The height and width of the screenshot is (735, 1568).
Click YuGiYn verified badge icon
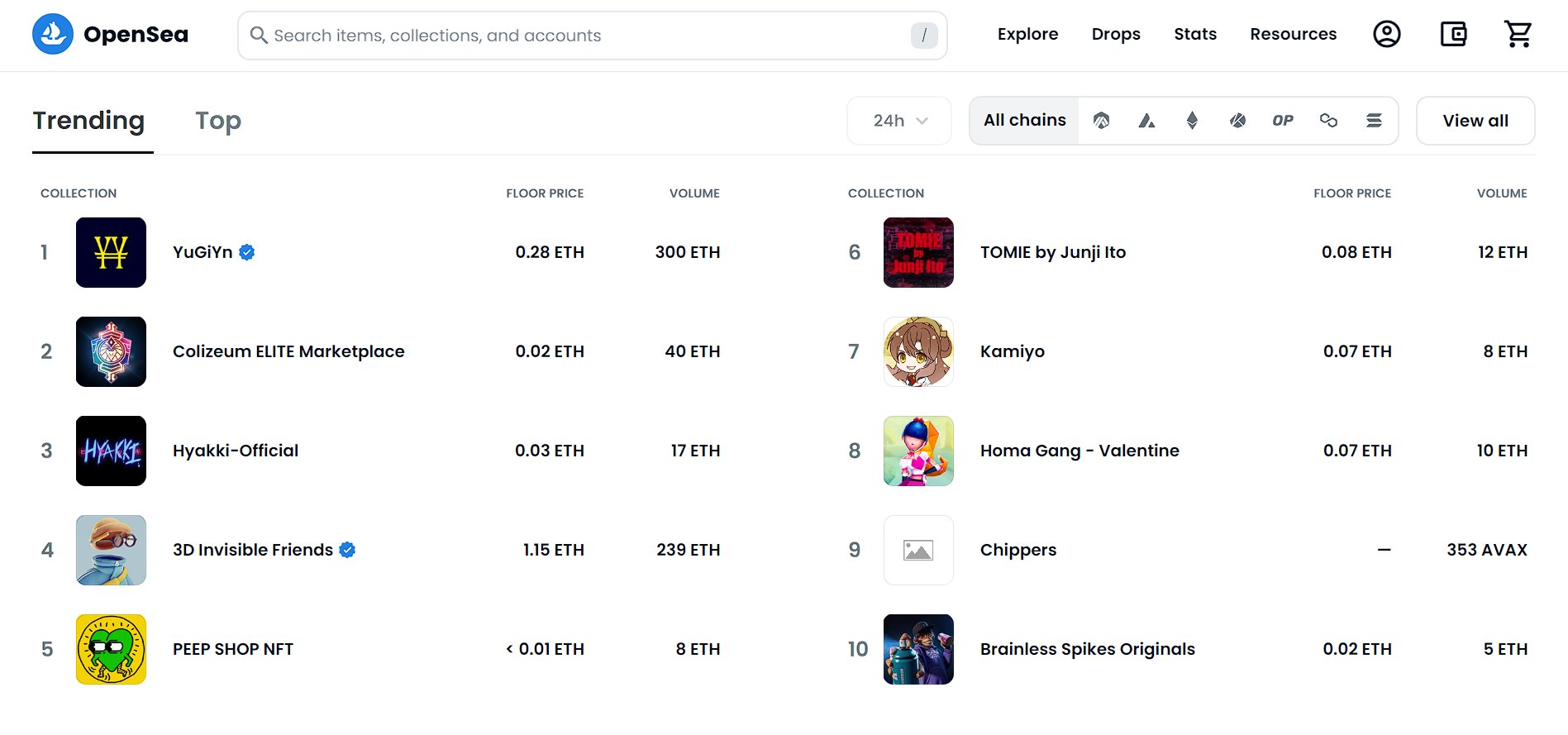246,252
